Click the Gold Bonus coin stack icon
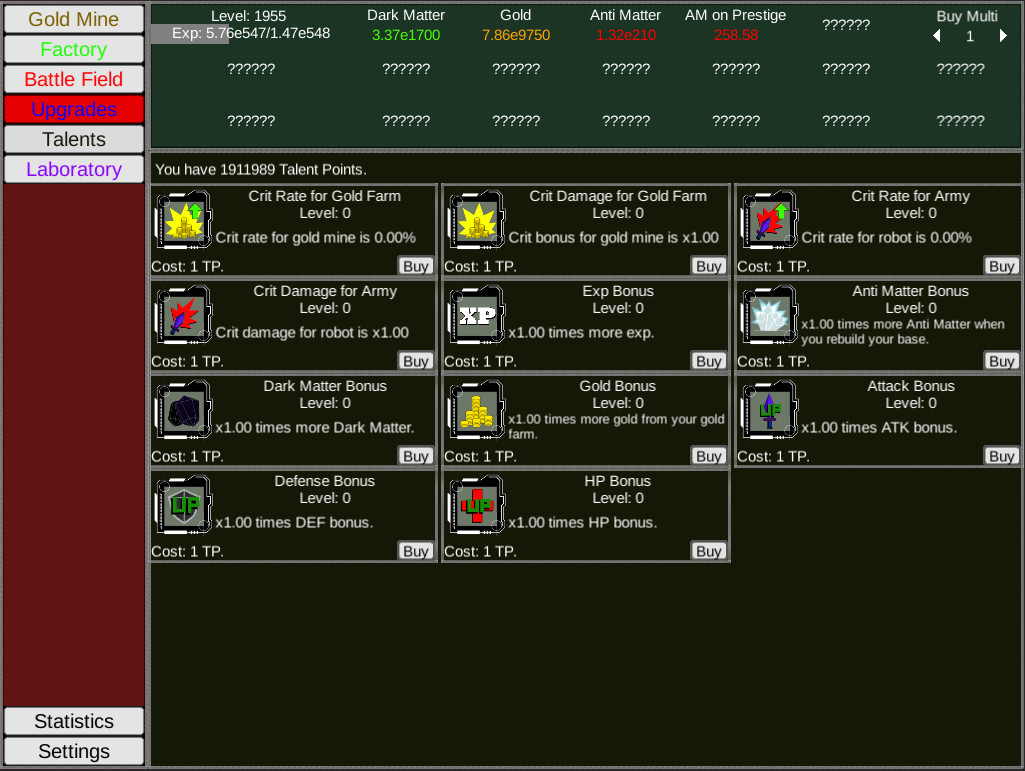The image size is (1025, 771). (475, 410)
